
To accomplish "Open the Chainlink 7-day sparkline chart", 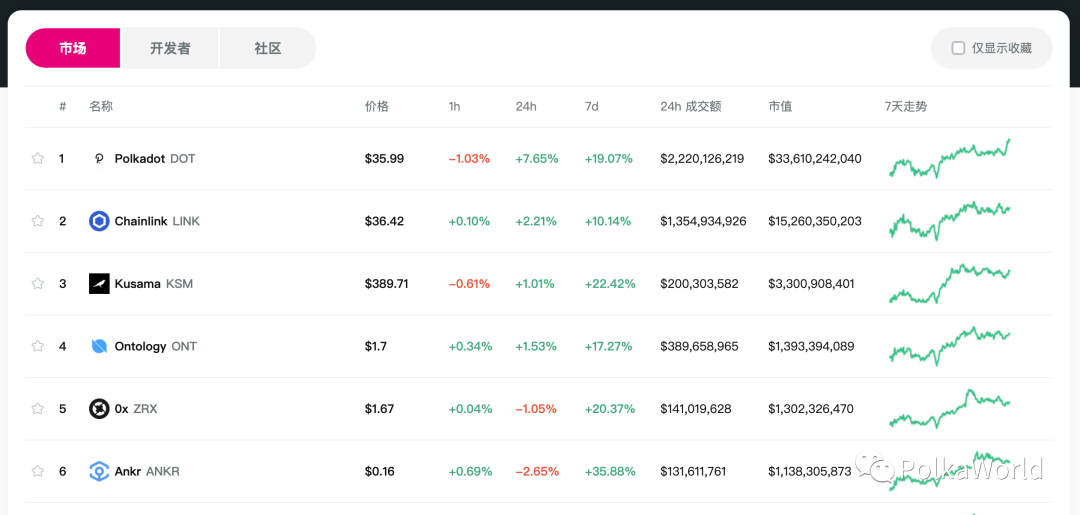I will [950, 220].
